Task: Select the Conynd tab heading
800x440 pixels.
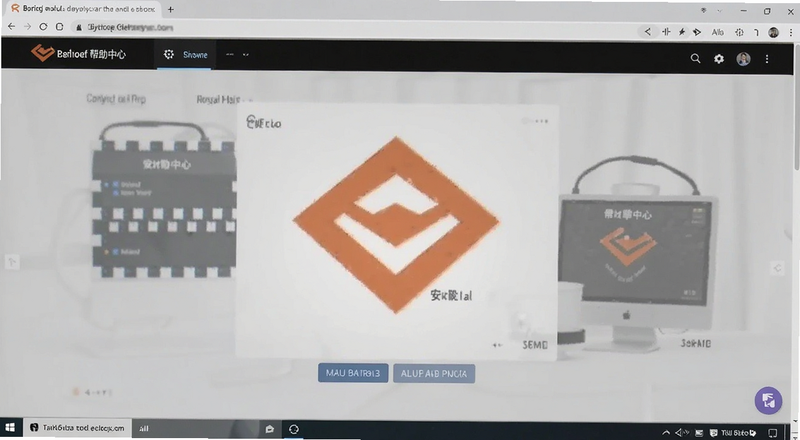Action: (x=116, y=99)
